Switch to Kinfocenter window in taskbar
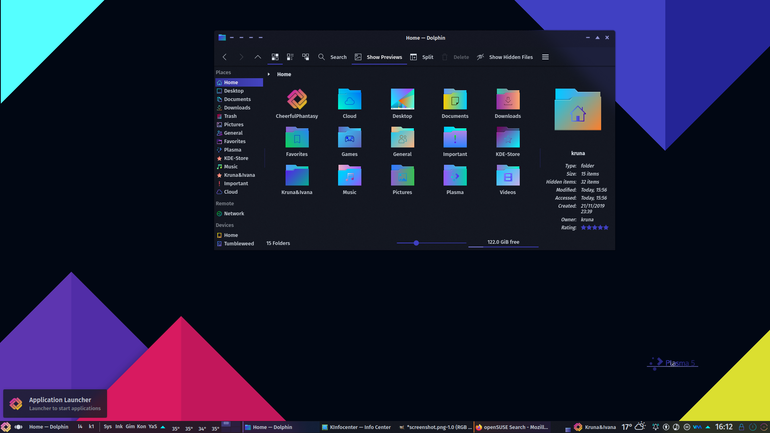Image resolution: width=770 pixels, height=433 pixels. (x=357, y=427)
